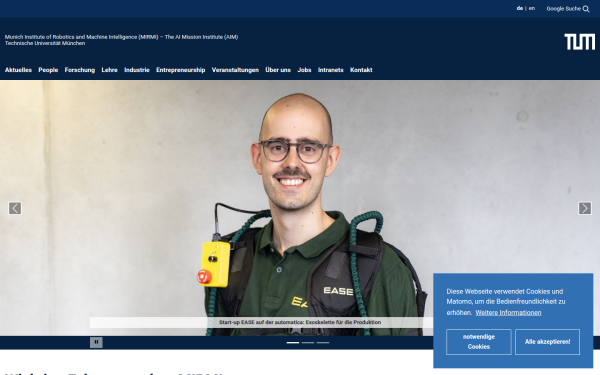The width and height of the screenshot is (600, 375).
Task: Open the Entrepreneurship menu item
Action: click(x=181, y=70)
